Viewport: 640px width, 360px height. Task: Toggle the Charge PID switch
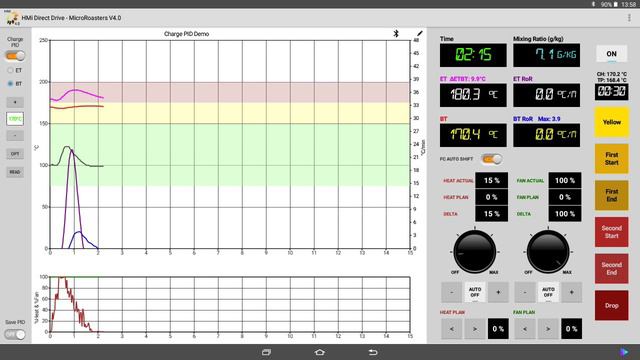(15, 56)
